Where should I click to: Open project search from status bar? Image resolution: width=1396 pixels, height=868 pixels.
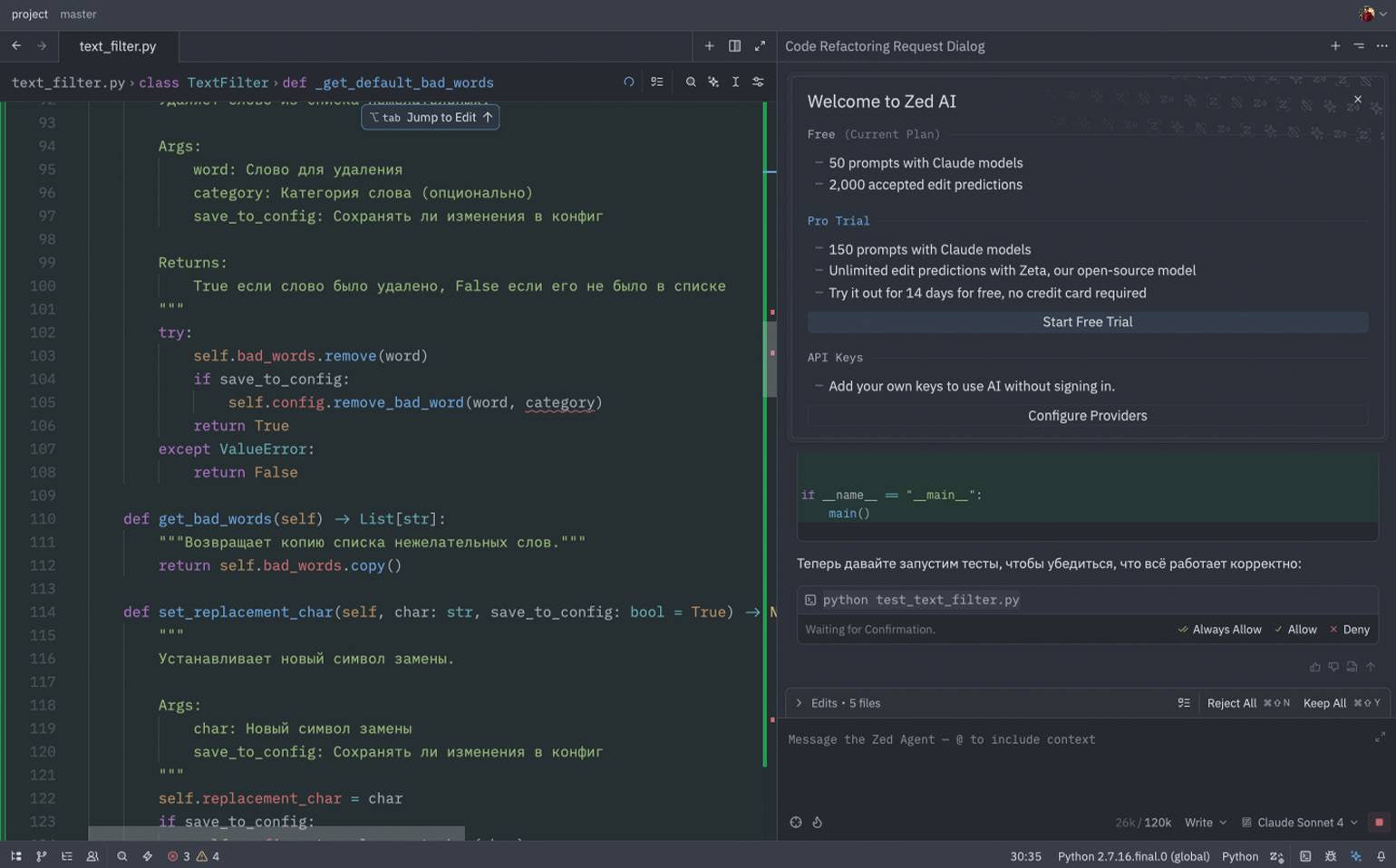121,856
